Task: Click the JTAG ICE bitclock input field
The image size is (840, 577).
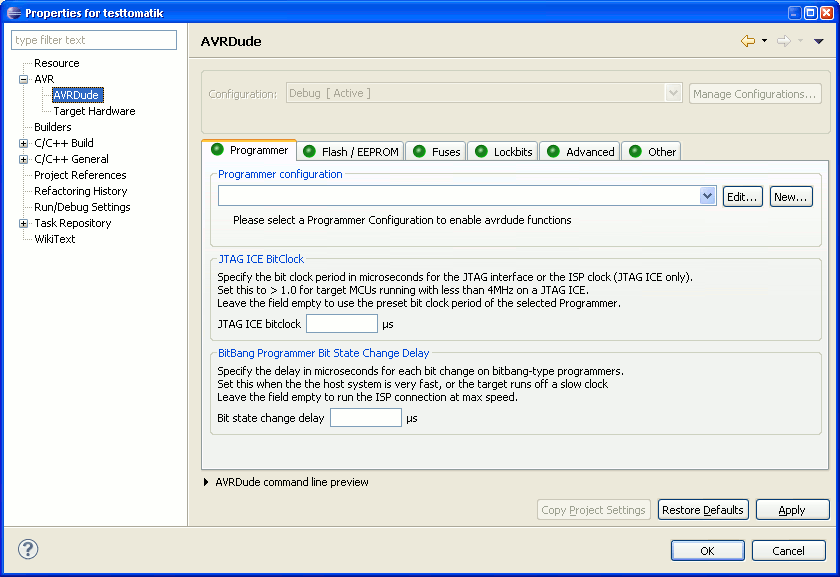Action: [x=342, y=324]
